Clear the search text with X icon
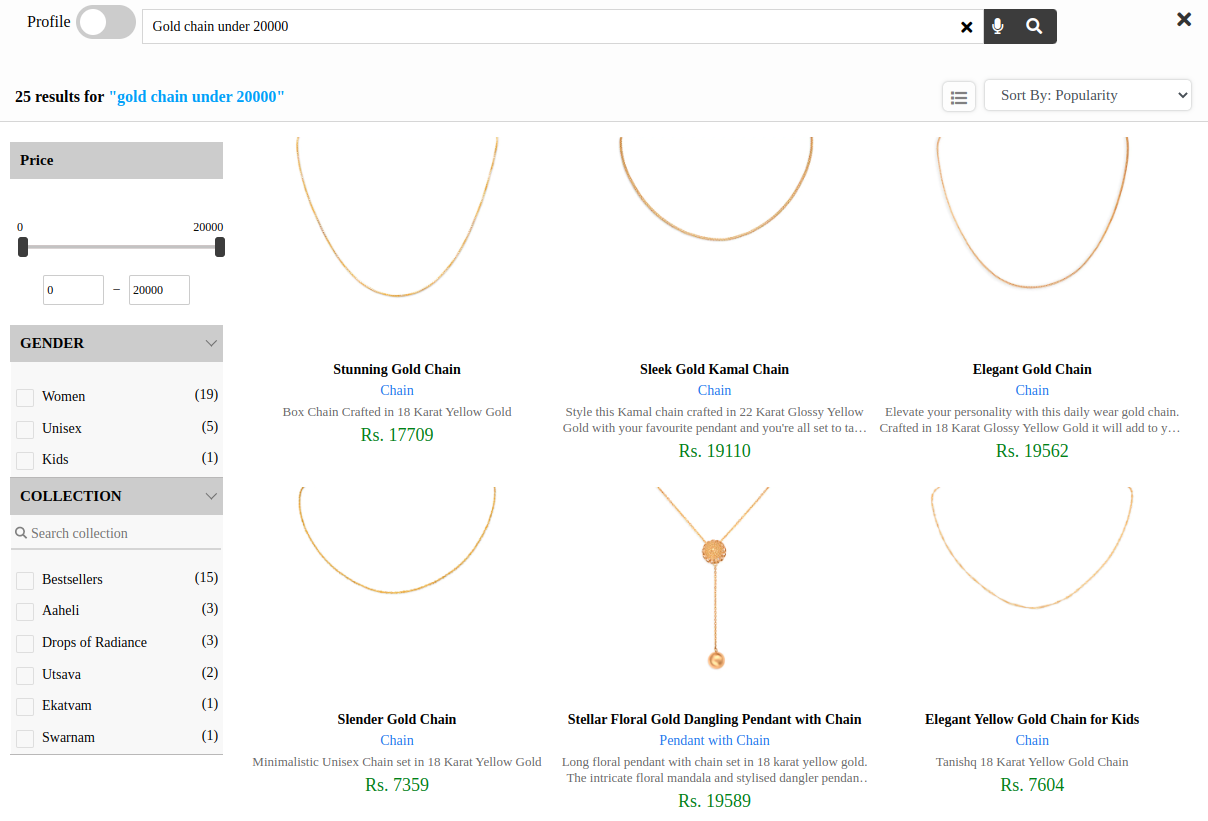This screenshot has width=1208, height=821. [x=966, y=27]
